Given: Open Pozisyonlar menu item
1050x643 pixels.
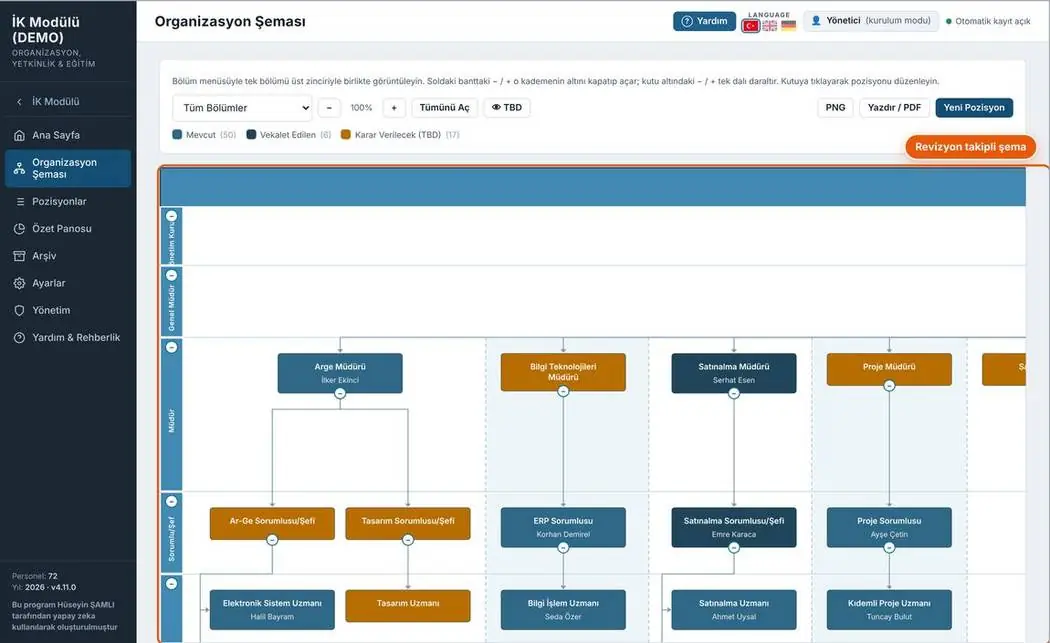Looking at the screenshot, I should point(68,202).
